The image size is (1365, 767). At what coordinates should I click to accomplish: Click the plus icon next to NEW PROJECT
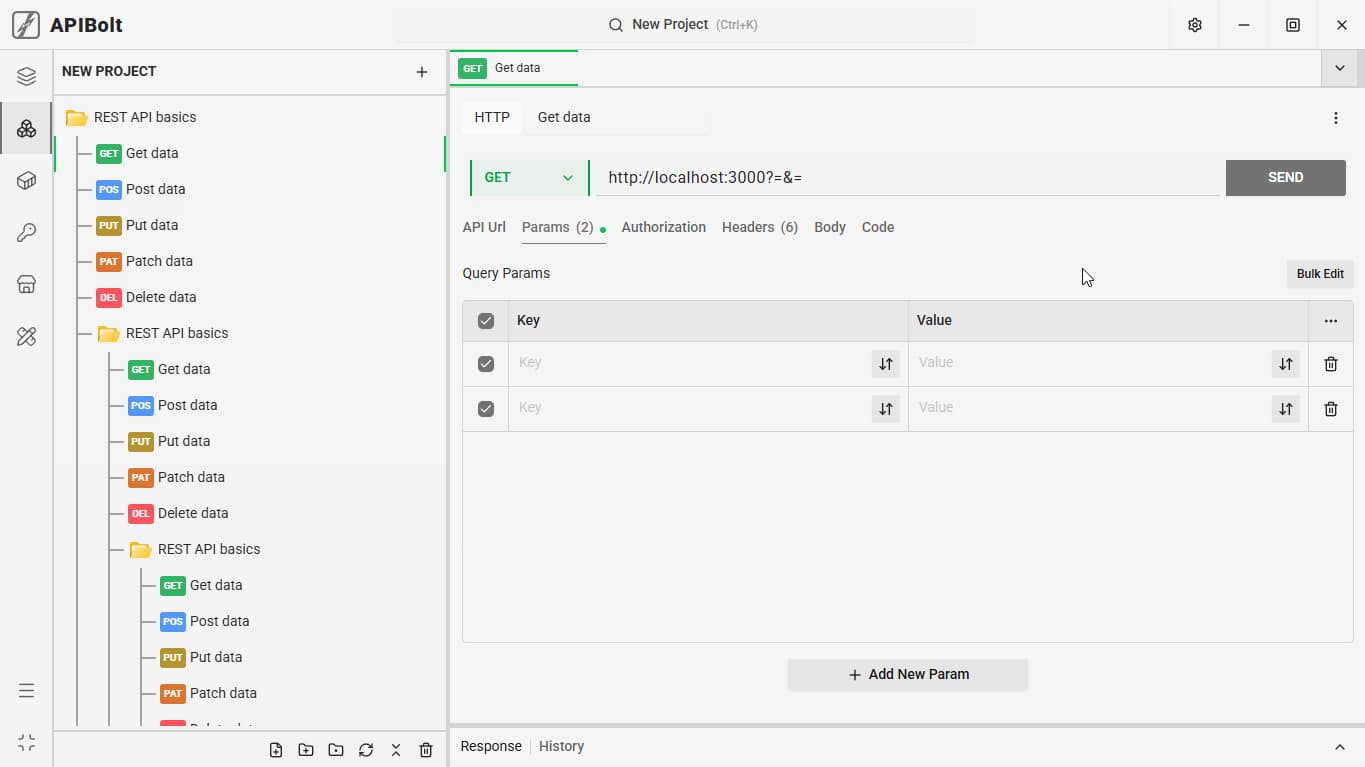pyautogui.click(x=422, y=72)
